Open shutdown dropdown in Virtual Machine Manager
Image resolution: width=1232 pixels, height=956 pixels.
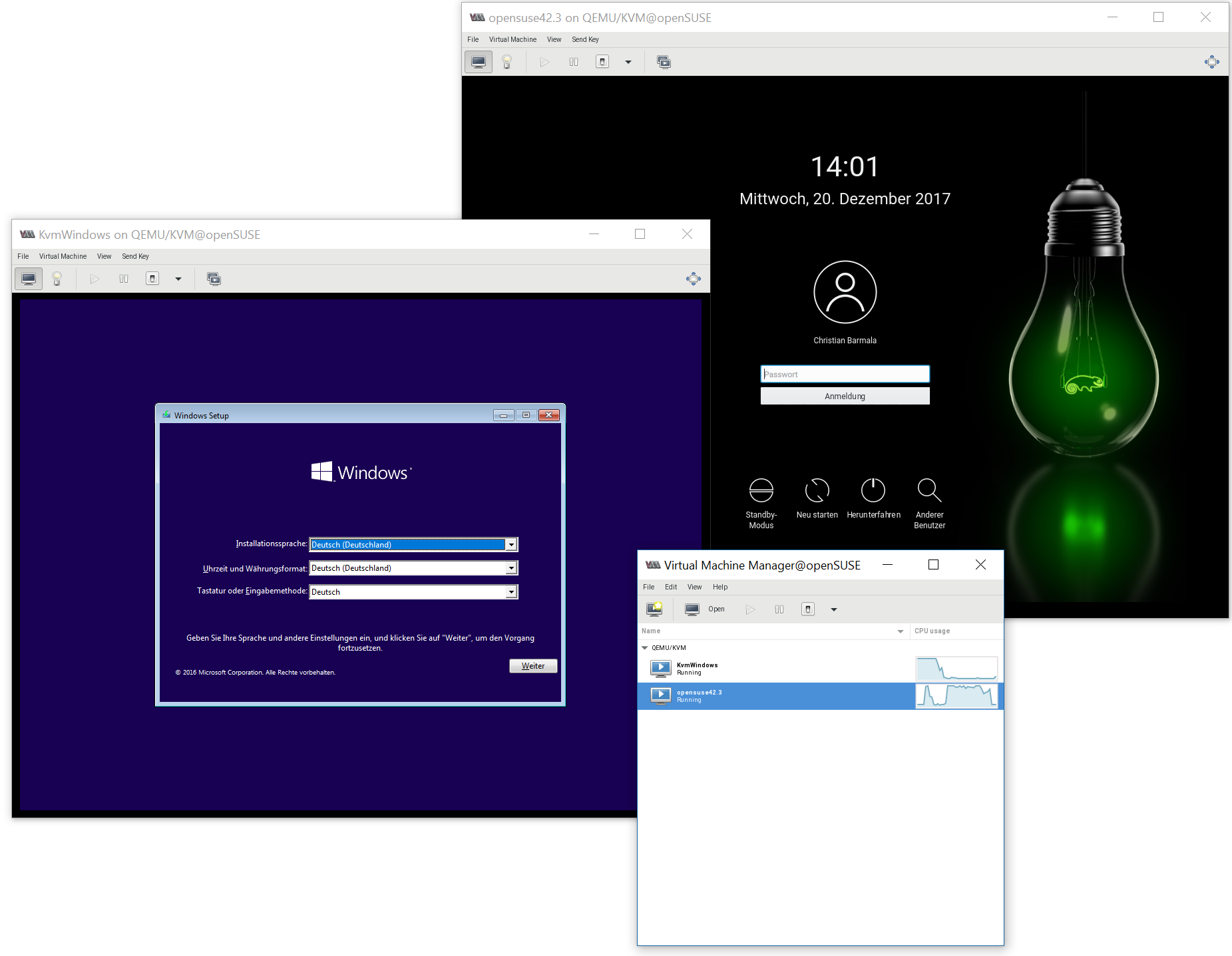[x=834, y=609]
